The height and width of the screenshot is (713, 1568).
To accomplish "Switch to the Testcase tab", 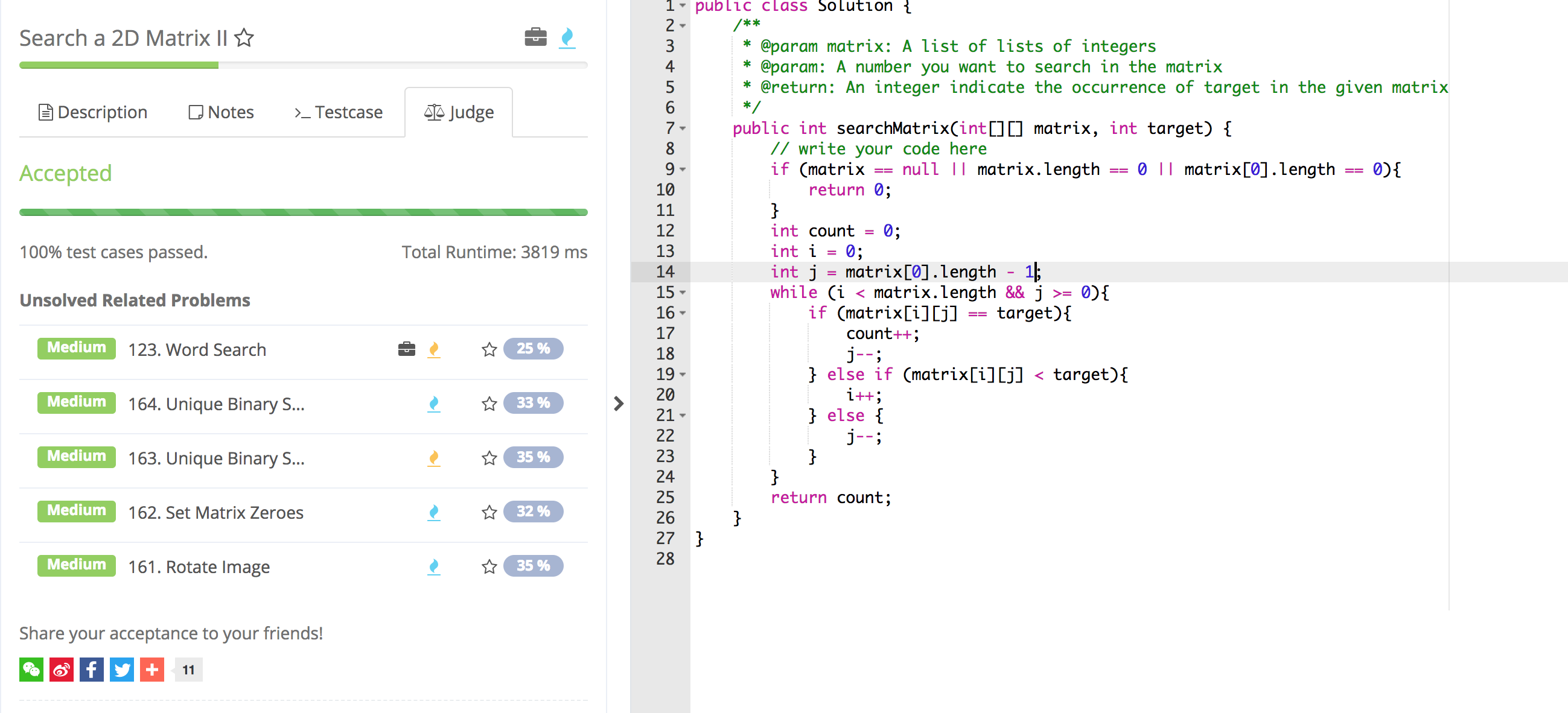I will click(x=339, y=112).
